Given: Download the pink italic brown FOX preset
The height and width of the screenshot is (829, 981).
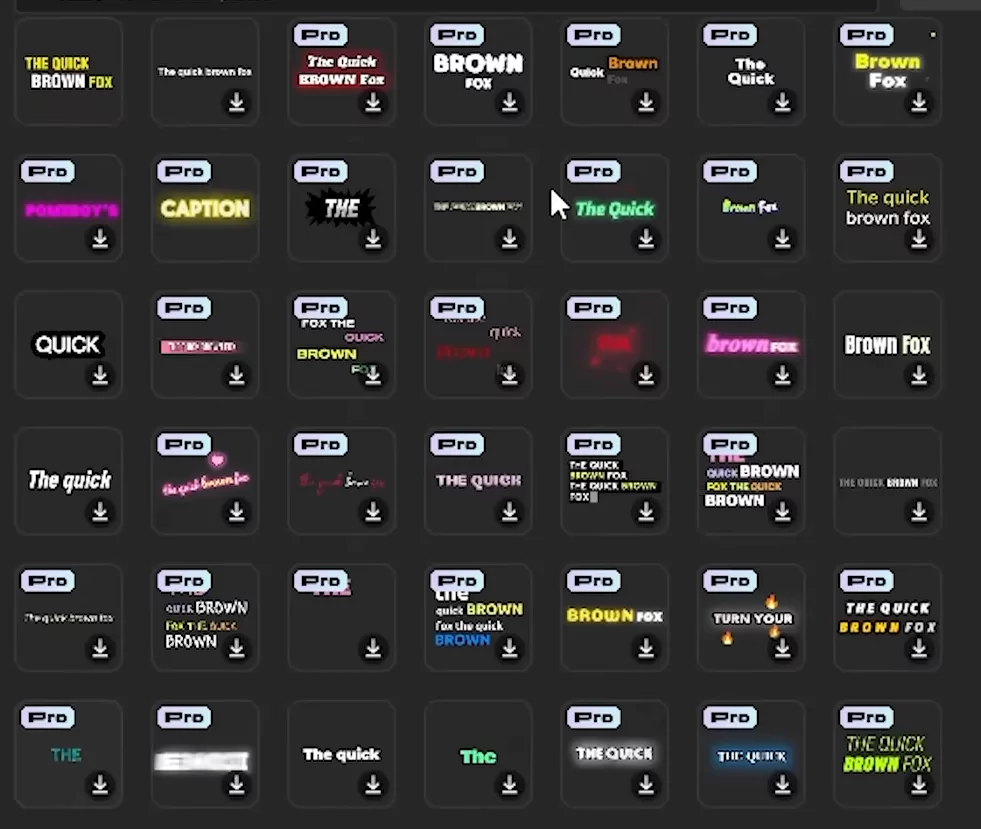Looking at the screenshot, I should (x=783, y=375).
